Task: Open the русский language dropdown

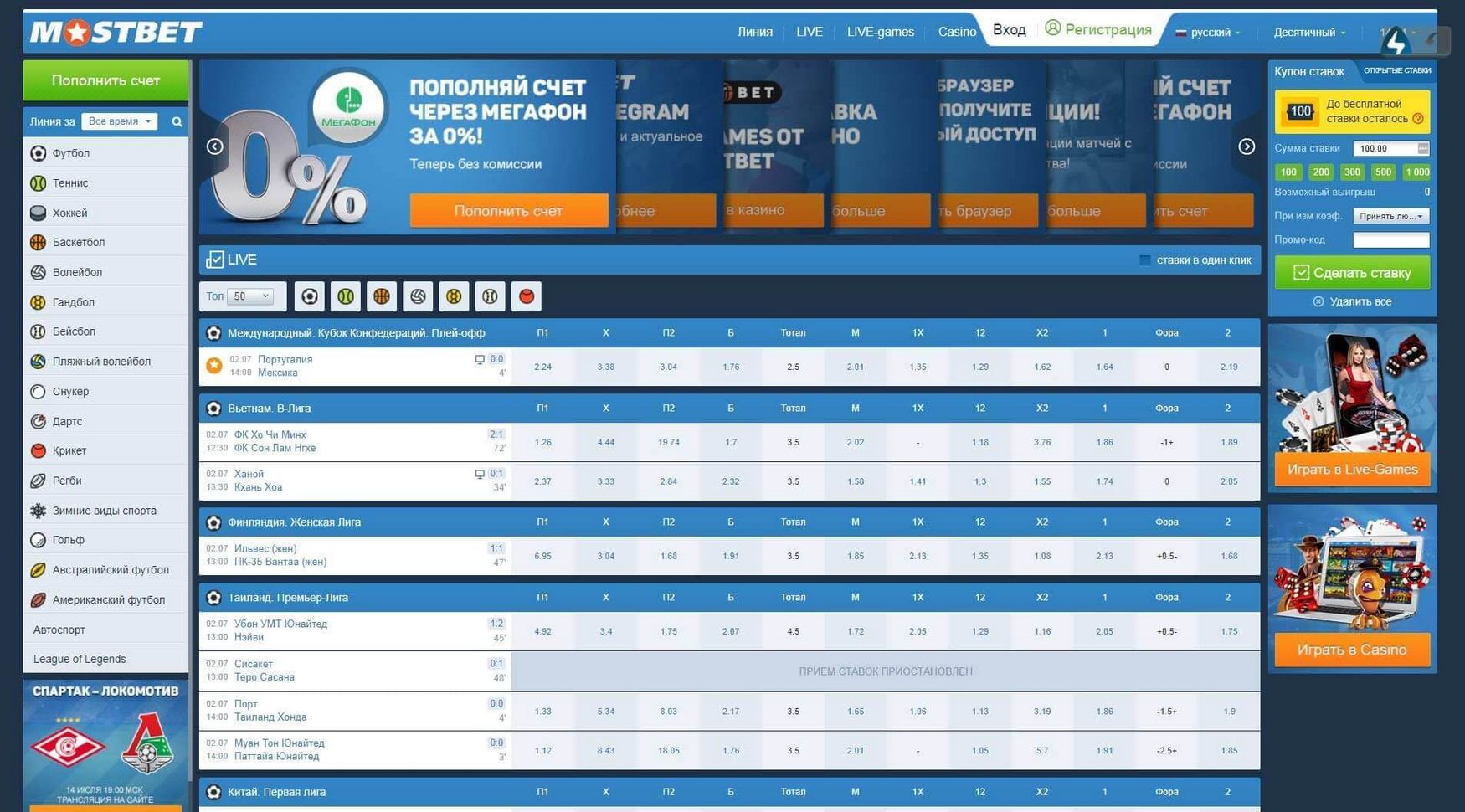Action: [1209, 33]
